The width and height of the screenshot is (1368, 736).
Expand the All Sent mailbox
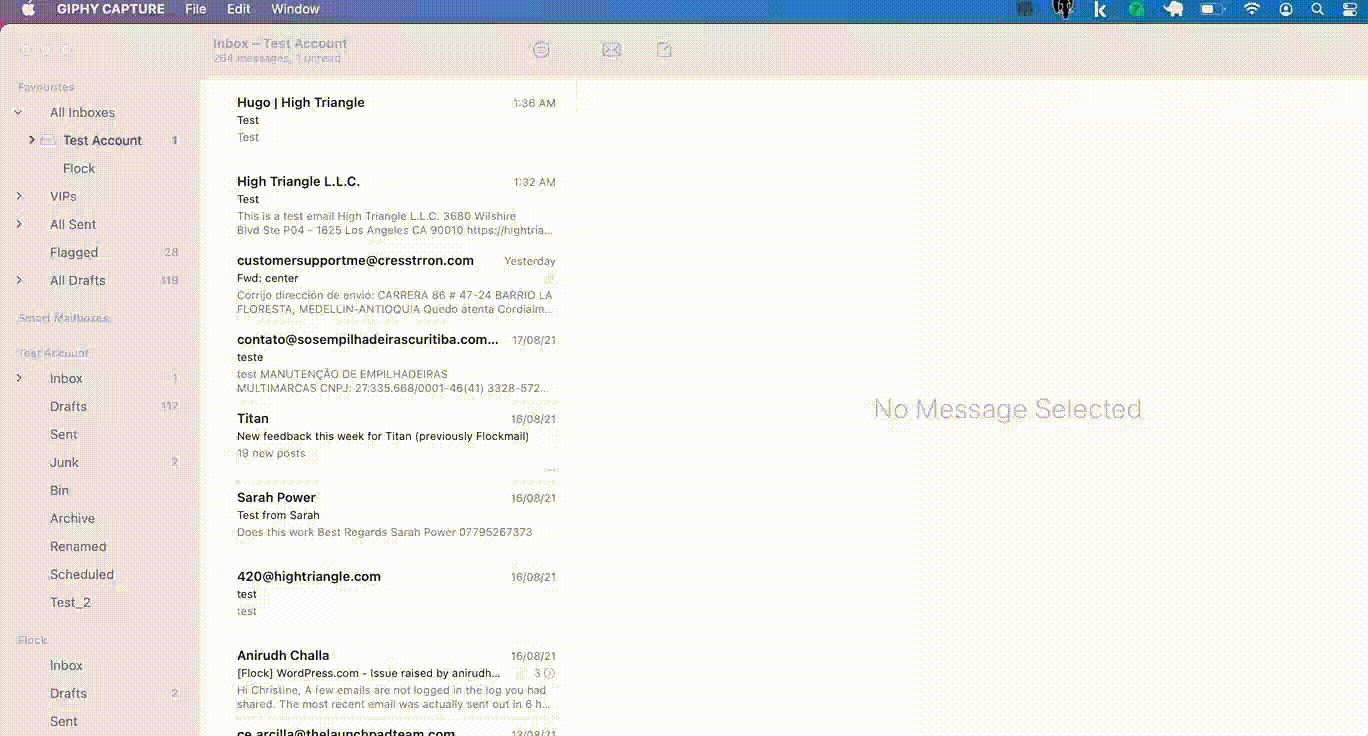[x=19, y=224]
